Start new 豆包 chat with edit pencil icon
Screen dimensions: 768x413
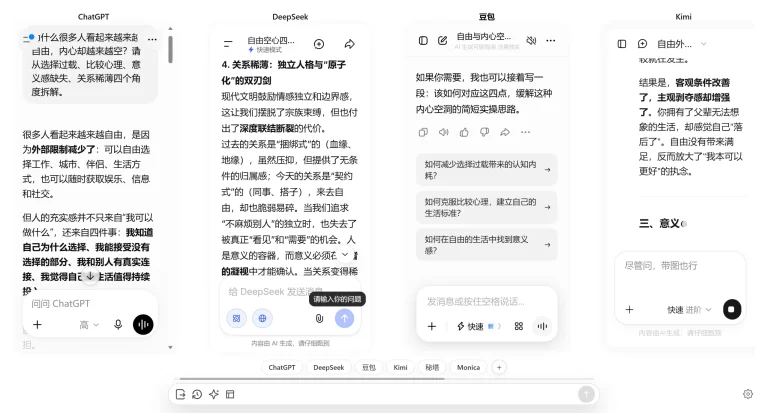pos(442,41)
